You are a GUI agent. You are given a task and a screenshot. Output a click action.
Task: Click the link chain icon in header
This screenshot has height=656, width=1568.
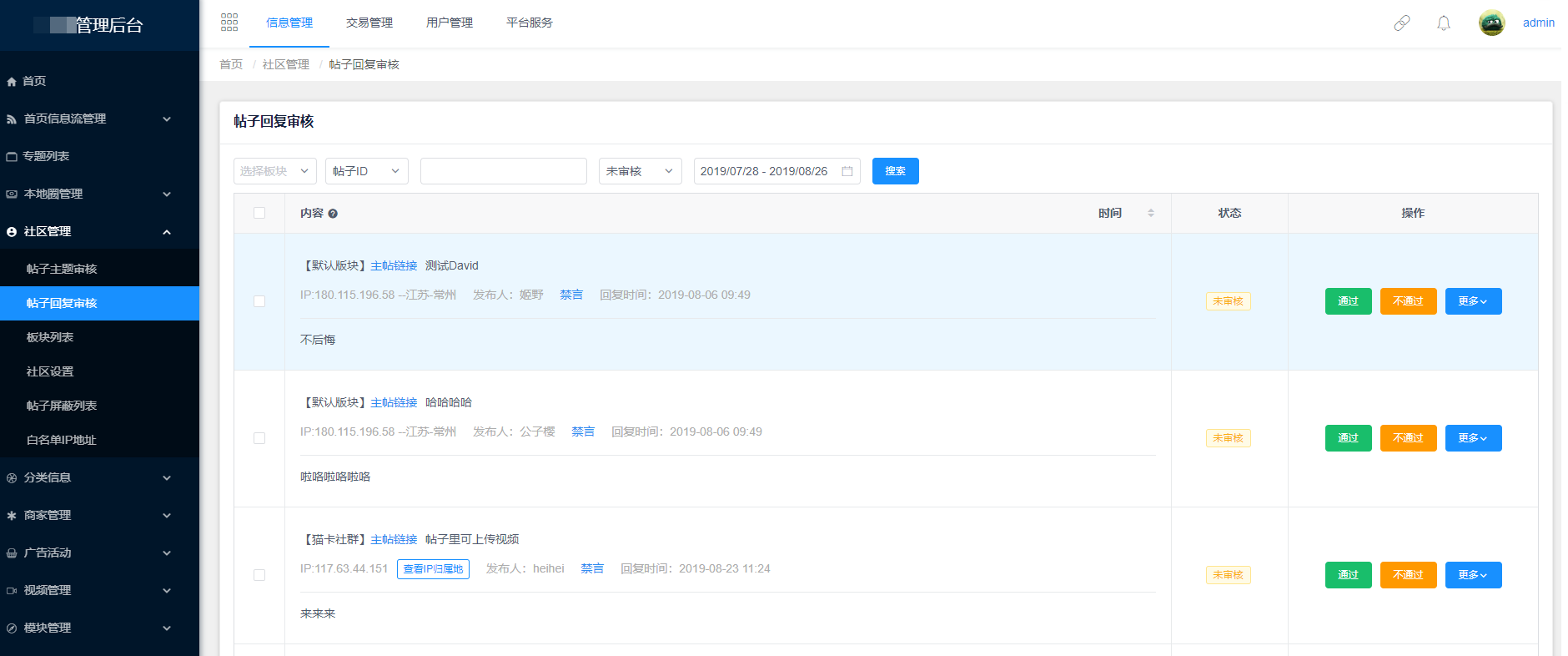pos(1402,23)
